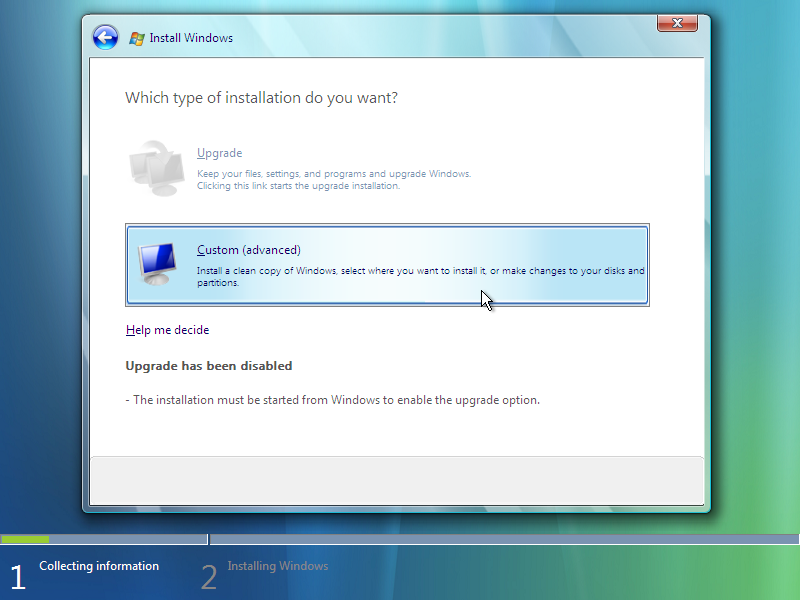This screenshot has height=600, width=800.
Task: Click the Upgrade has been disabled heading
Action: coord(208,365)
